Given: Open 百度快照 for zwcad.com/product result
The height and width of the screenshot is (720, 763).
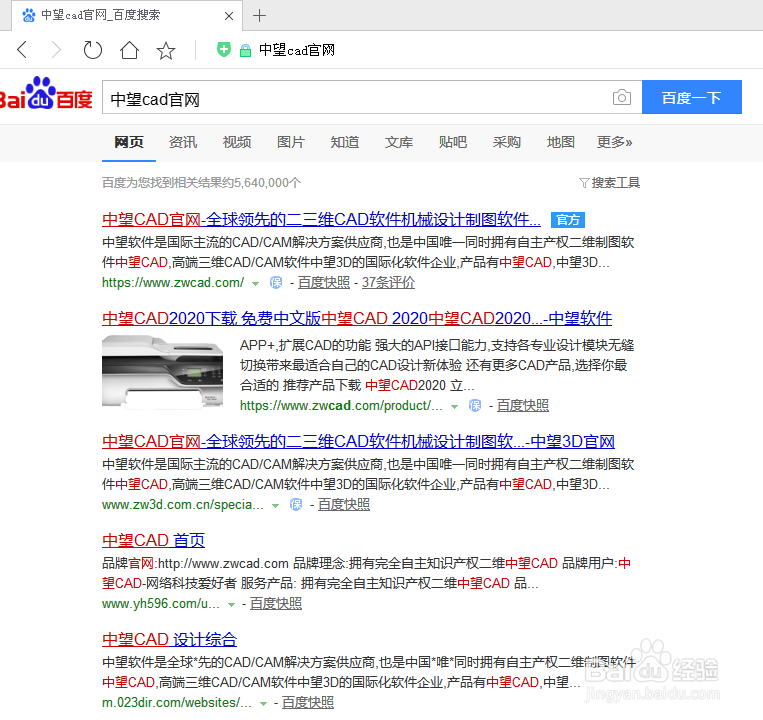Looking at the screenshot, I should pos(523,406).
